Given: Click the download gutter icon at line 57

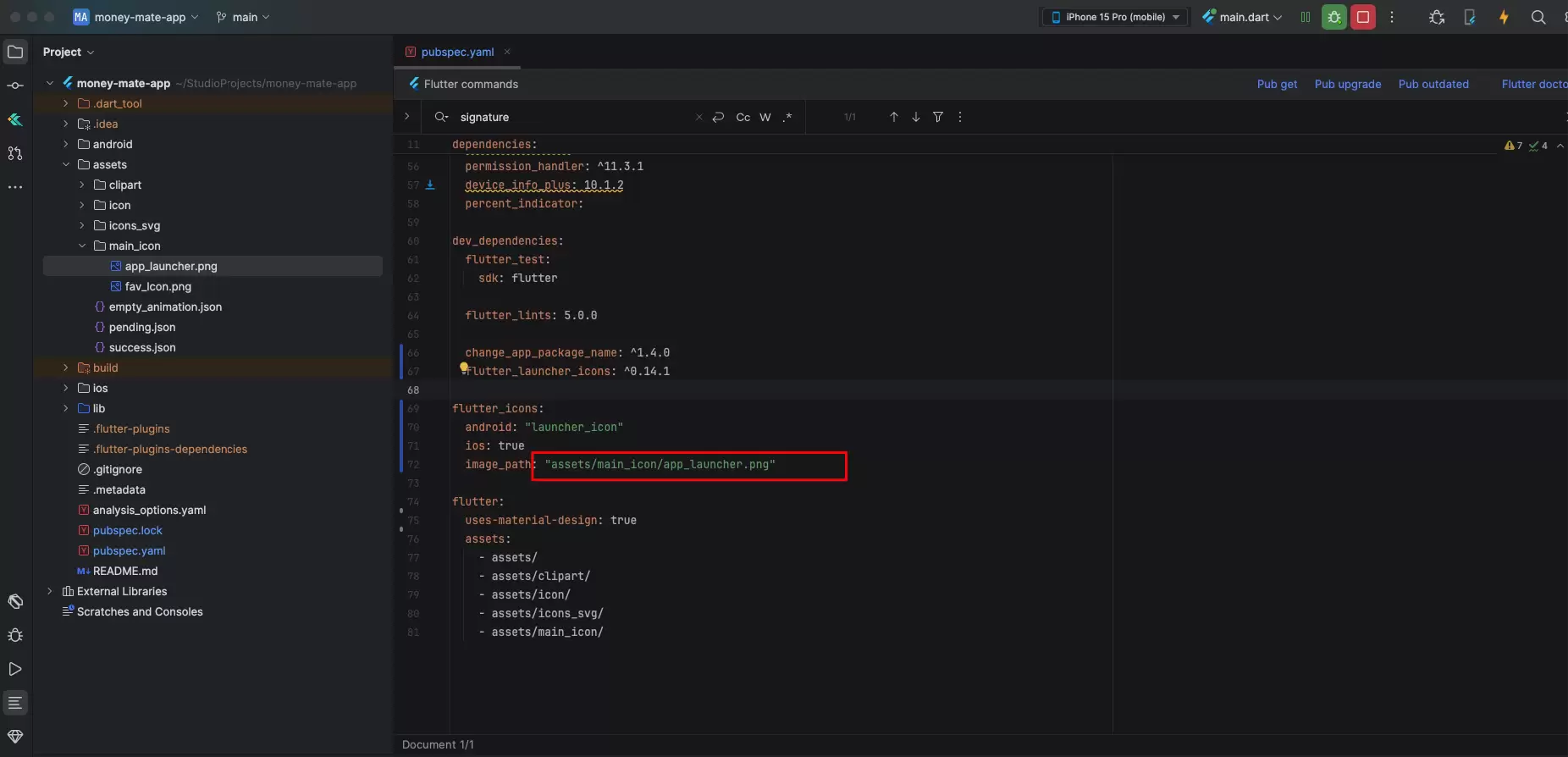Looking at the screenshot, I should pyautogui.click(x=430, y=185).
